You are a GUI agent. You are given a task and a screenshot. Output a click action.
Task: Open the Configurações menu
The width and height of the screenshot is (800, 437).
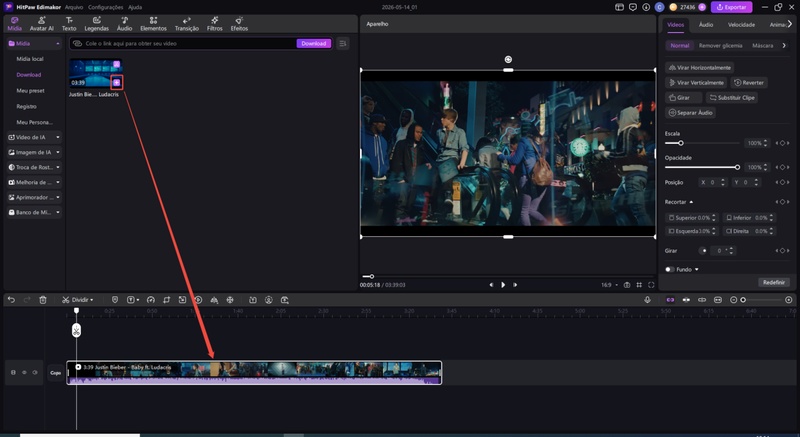coord(105,7)
